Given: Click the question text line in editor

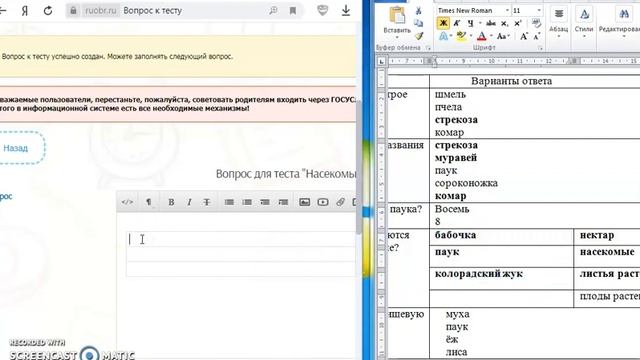Looking at the screenshot, I should [x=241, y=239].
